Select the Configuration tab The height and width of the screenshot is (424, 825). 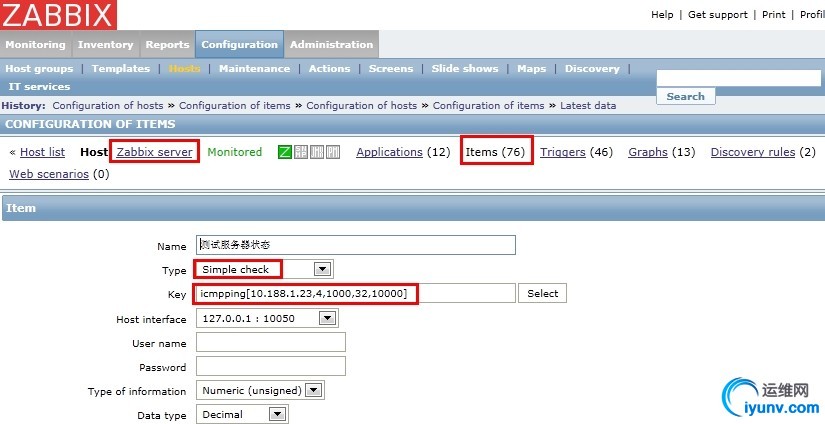point(239,45)
